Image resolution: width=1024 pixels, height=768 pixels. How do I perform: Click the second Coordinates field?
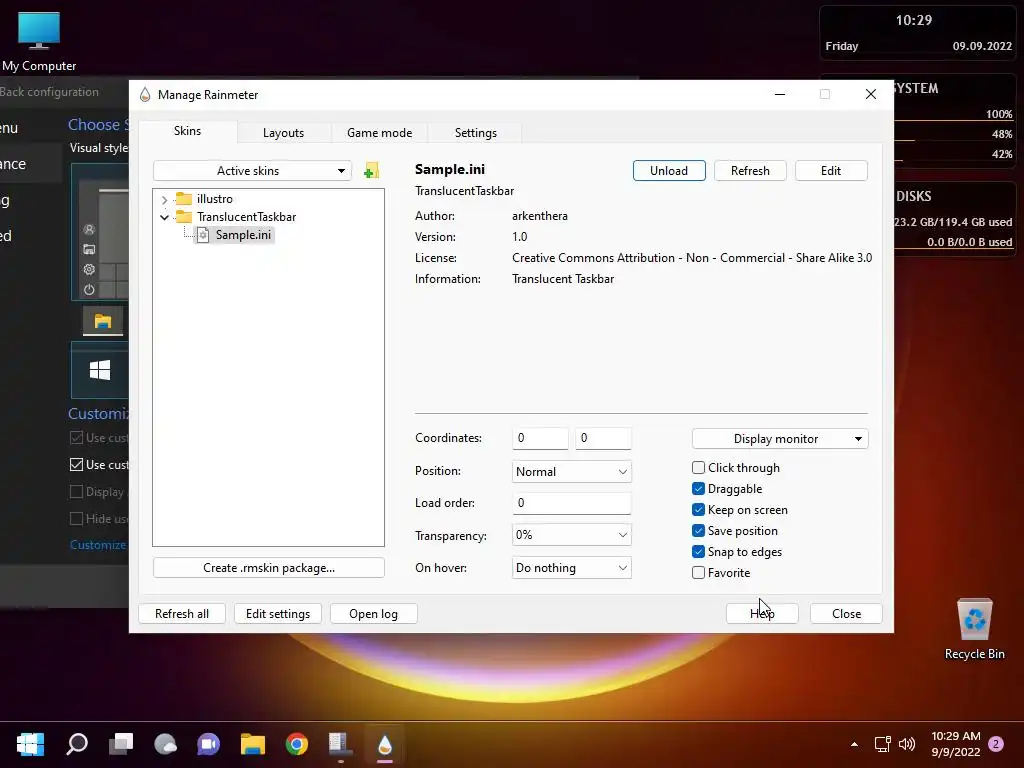603,438
